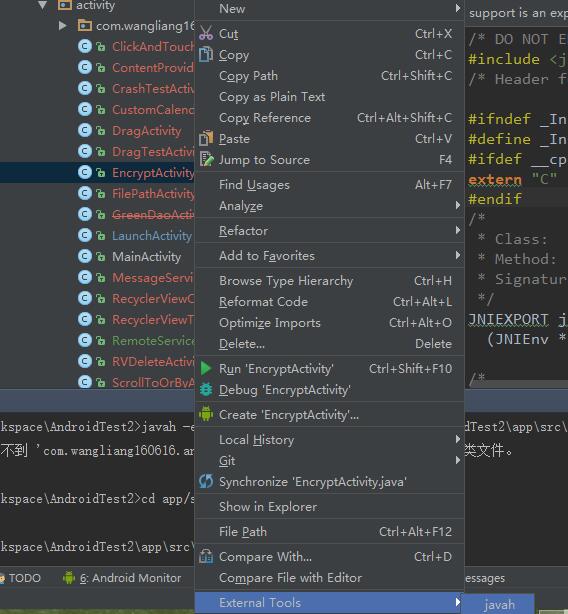Select File Path menu entry
Image resolution: width=568 pixels, height=614 pixels.
pos(329,531)
